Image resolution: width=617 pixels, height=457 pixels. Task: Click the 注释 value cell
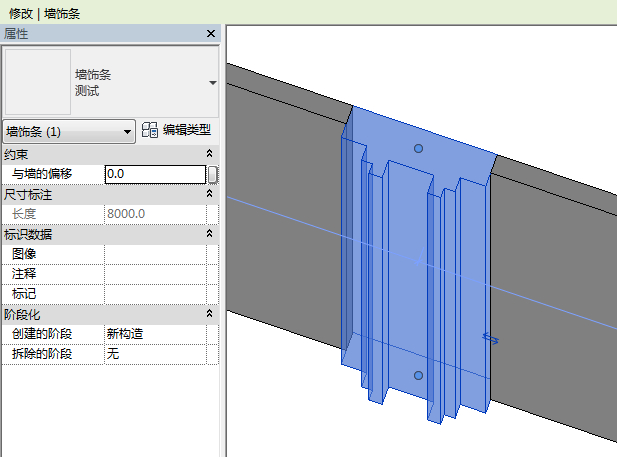tap(155, 274)
